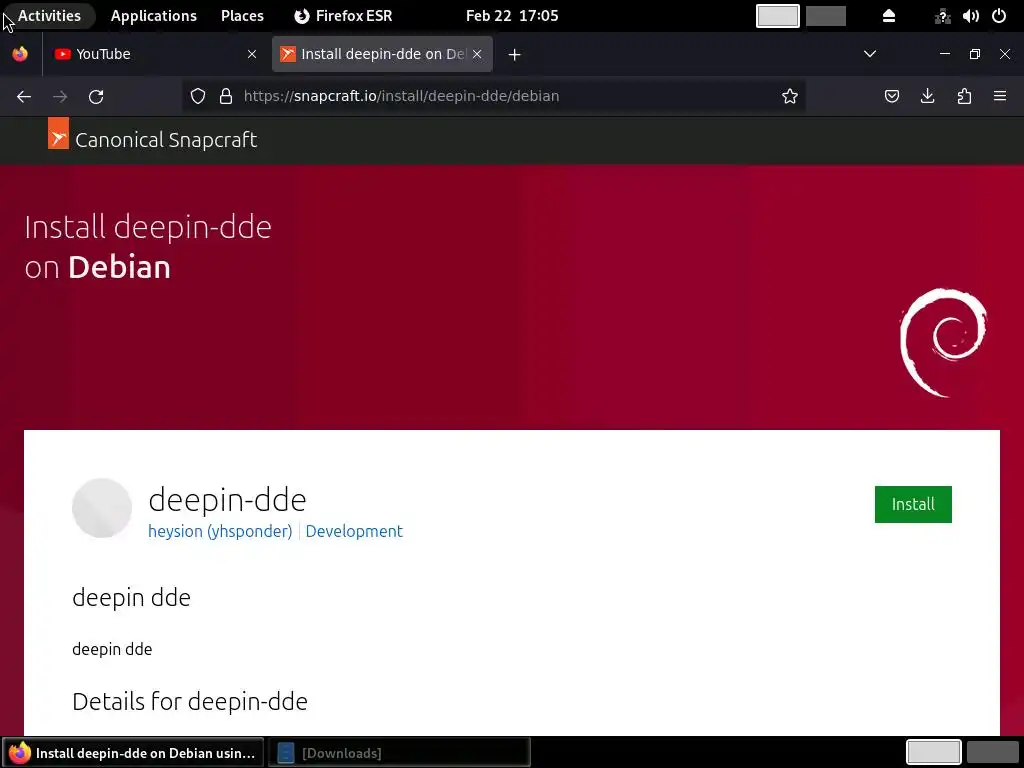Viewport: 1024px width, 768px height.
Task: Open Firefox View pinned icon
Action: (x=20, y=54)
